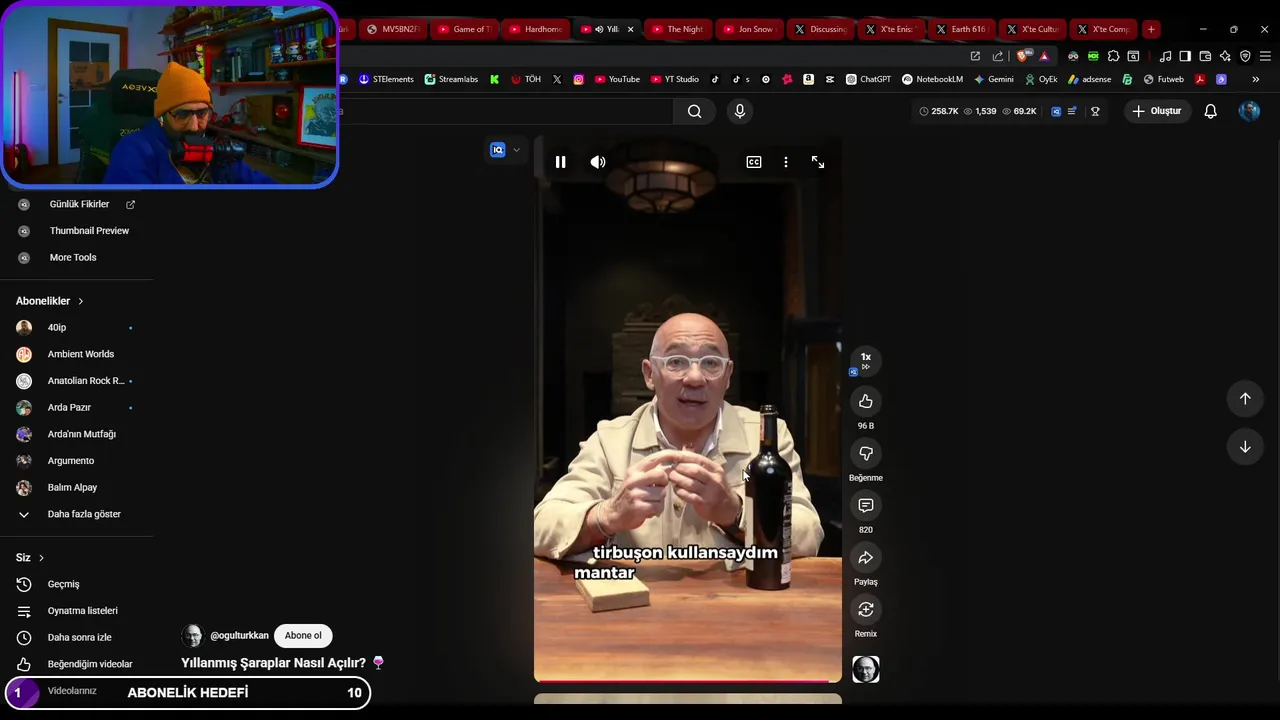Expand the Siz section
This screenshot has width=1280, height=720.
click(30, 558)
